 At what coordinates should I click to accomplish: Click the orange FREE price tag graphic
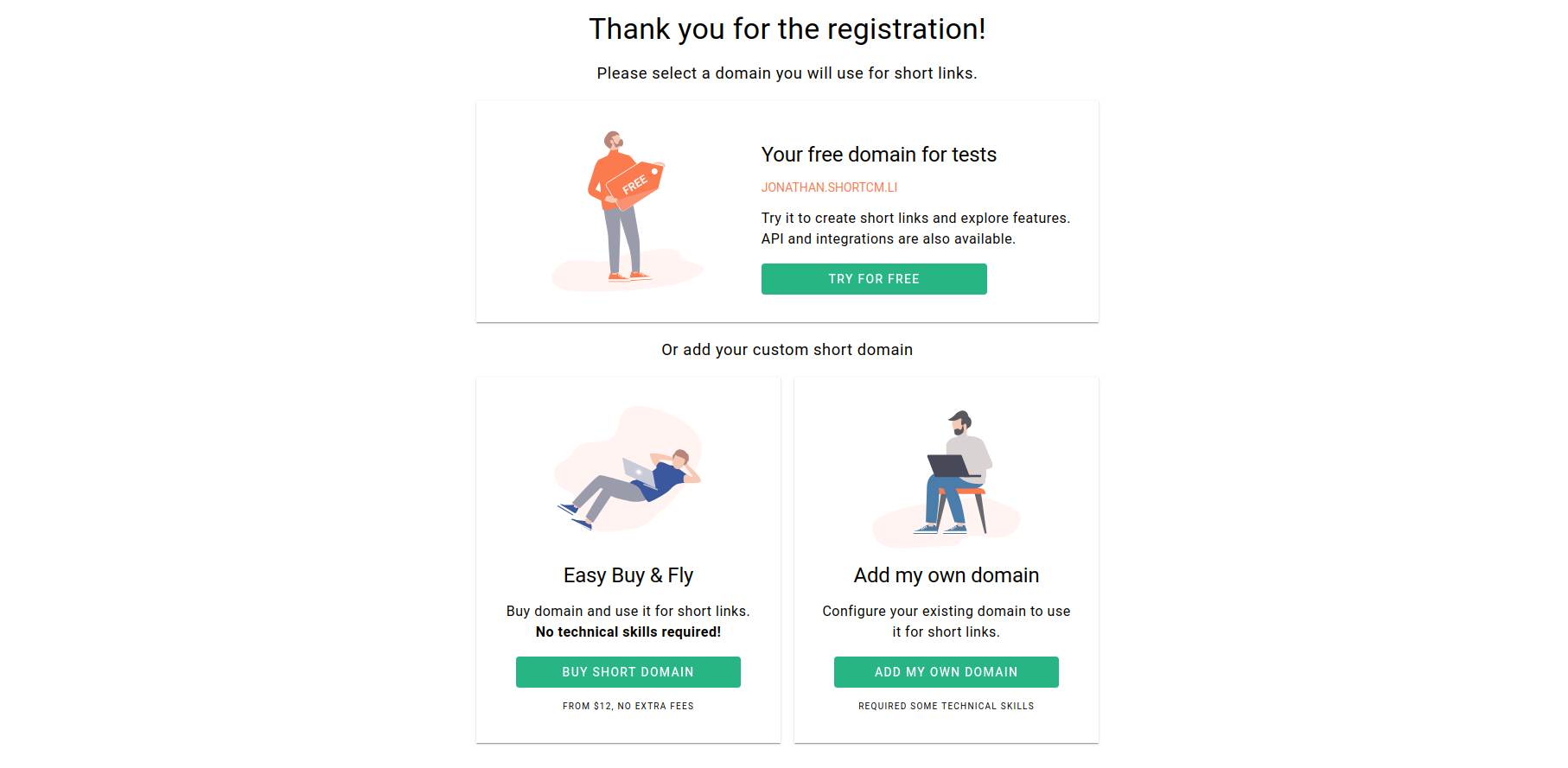[x=634, y=184]
